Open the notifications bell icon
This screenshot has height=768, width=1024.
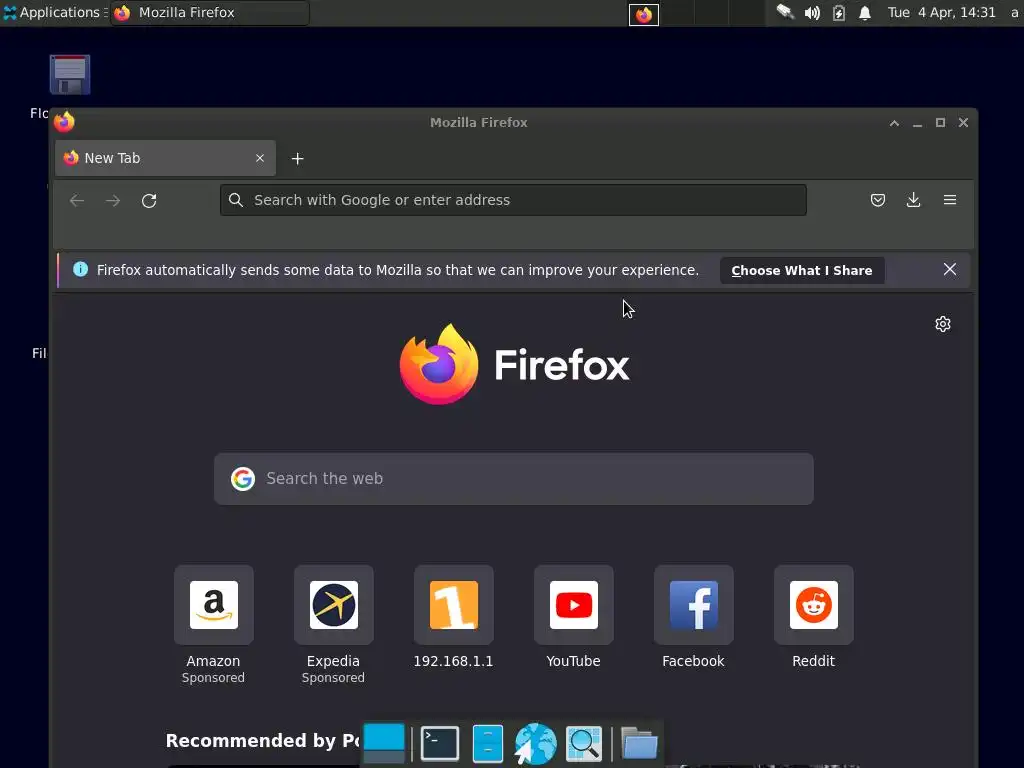[865, 13]
